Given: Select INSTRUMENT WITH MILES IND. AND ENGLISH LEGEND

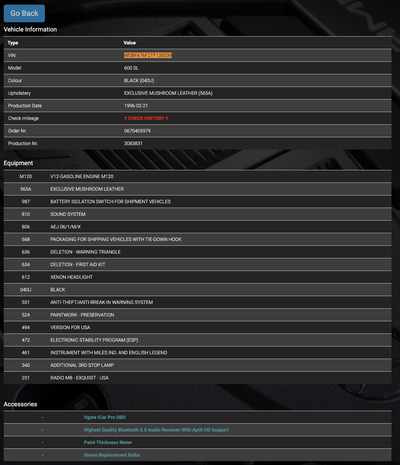Looking at the screenshot, I should point(109,353).
